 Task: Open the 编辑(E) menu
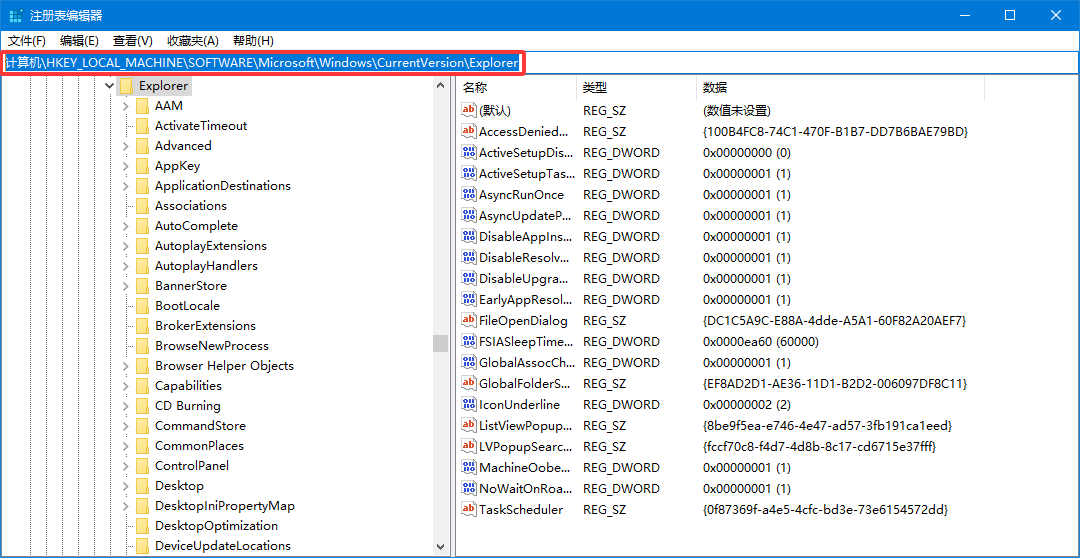(79, 41)
